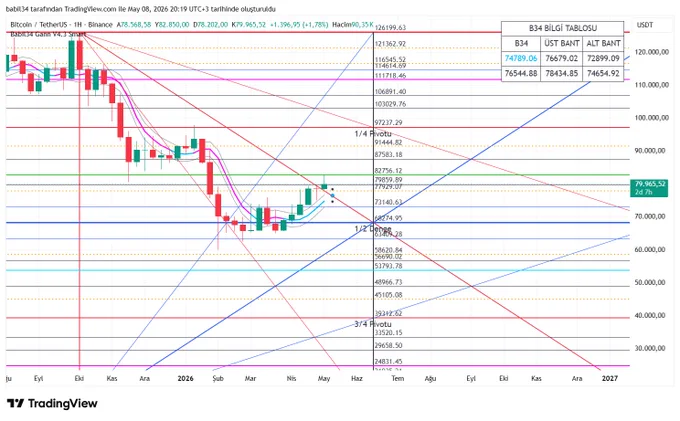Image resolution: width=680 pixels, height=421 pixels.
Task: Select the table value 74654.92
Action: pos(603,73)
